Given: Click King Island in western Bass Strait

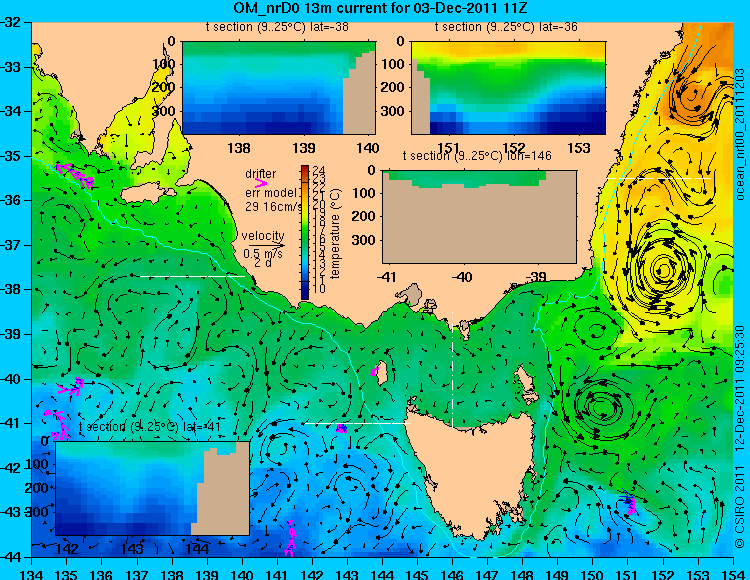Looking at the screenshot, I should [382, 373].
